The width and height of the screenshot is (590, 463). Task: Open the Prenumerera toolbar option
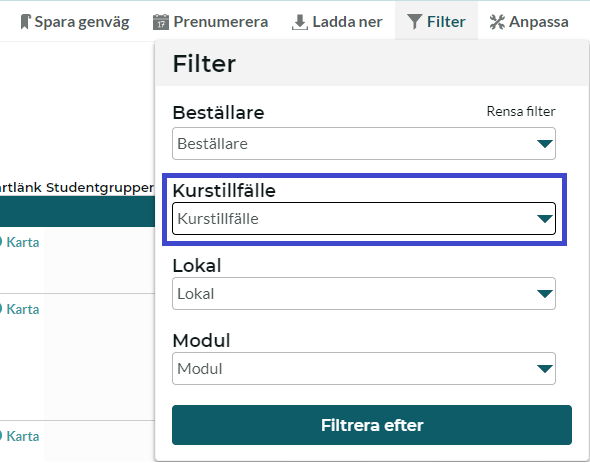(211, 22)
